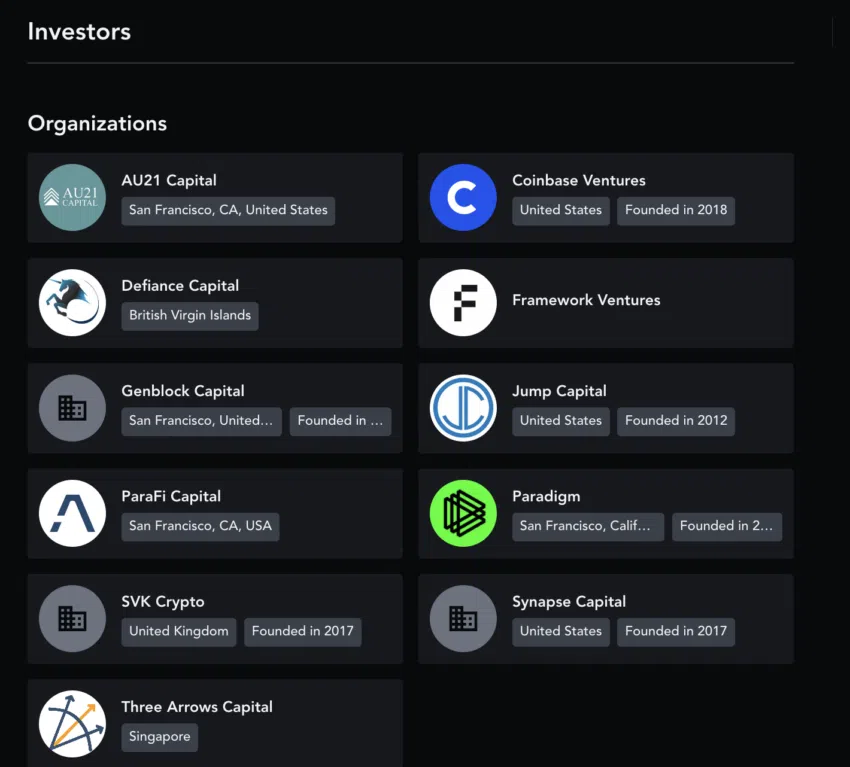Select the 'United Kingdom' tag
This screenshot has width=850, height=767.
178,631
